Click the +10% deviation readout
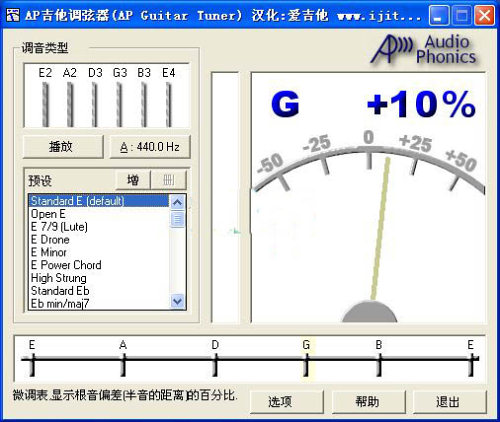Viewport: 500px width, 422px height. (421, 104)
